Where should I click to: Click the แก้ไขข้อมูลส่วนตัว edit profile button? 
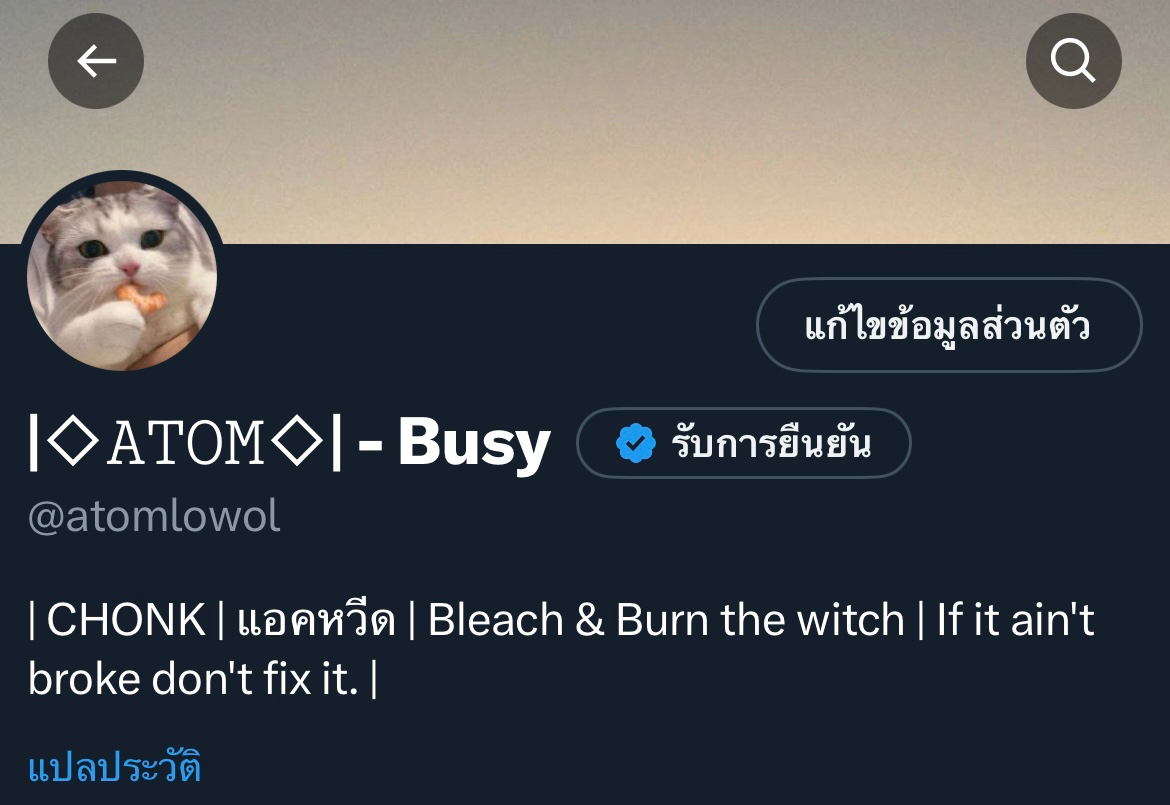click(949, 325)
